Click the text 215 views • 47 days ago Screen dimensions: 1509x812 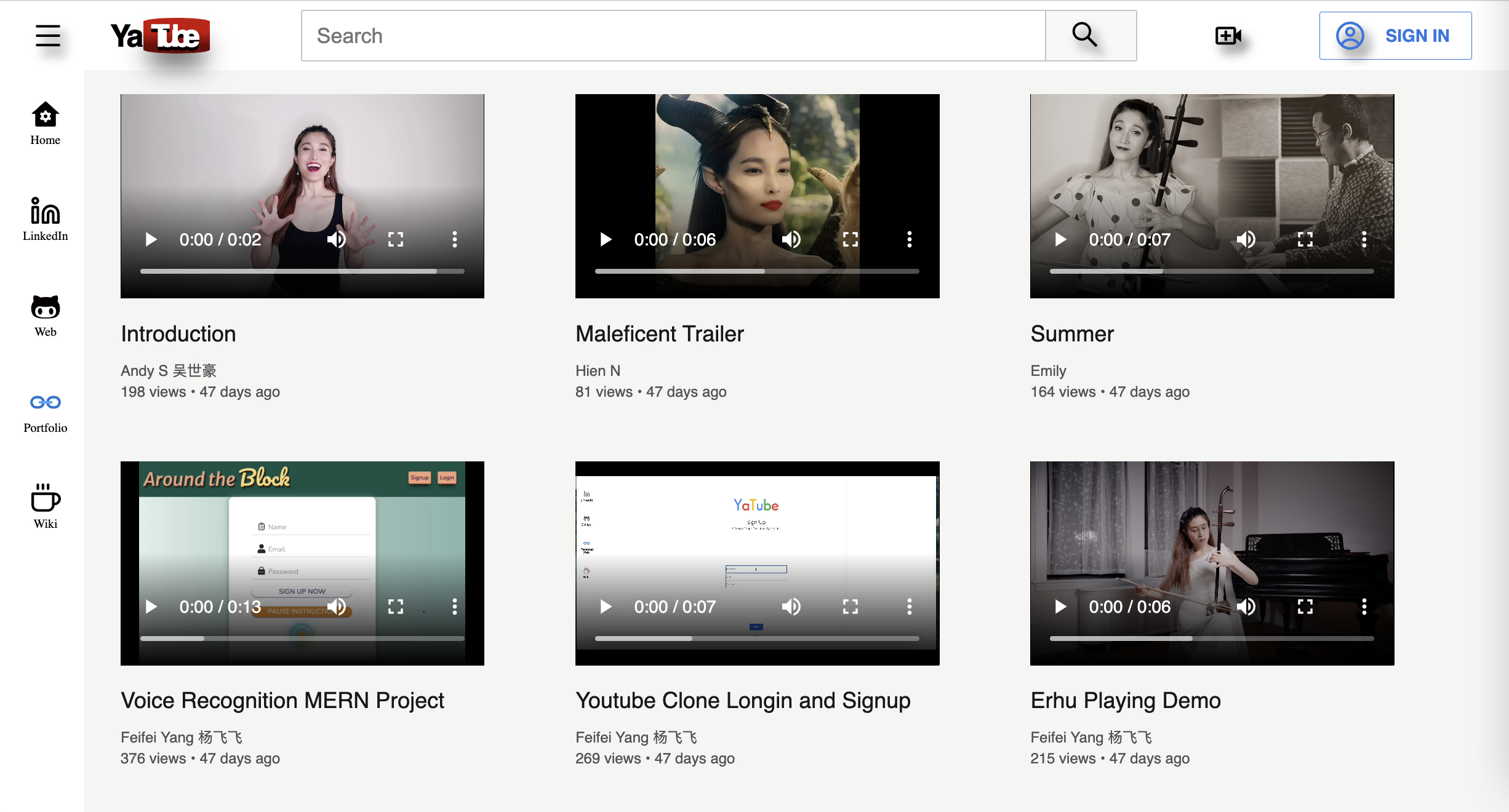pos(1110,758)
